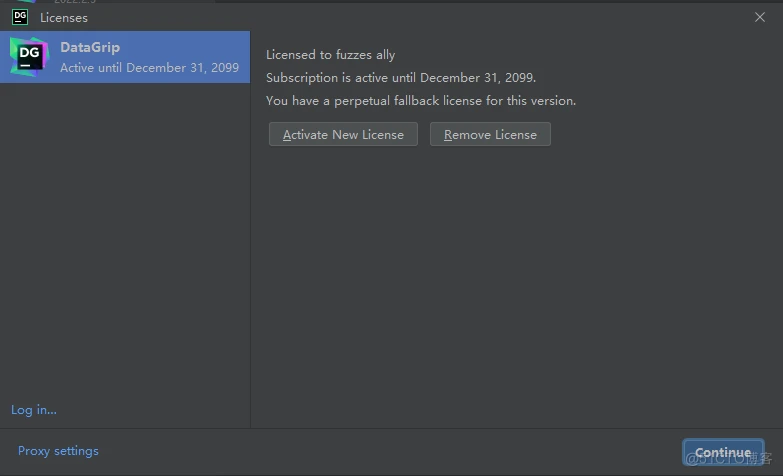Open Proxy settings
This screenshot has height=476, width=783.
pos(58,451)
